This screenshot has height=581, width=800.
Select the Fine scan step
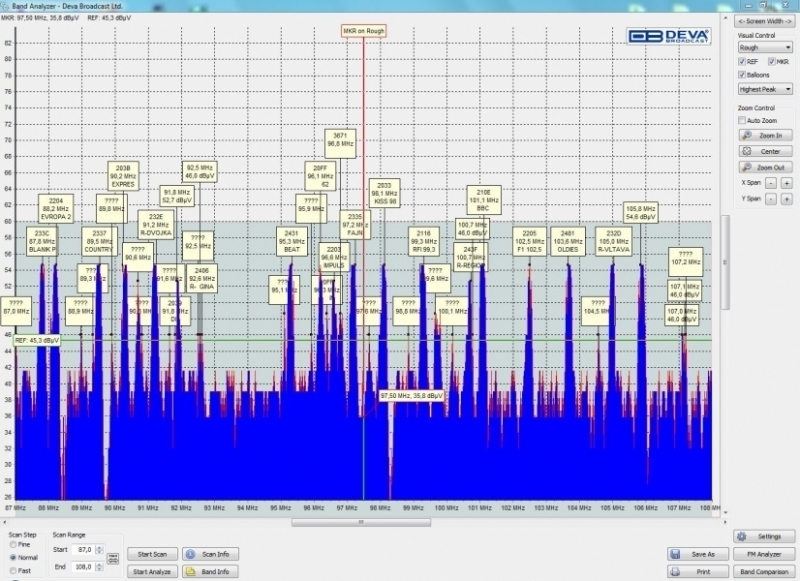pos(13,545)
